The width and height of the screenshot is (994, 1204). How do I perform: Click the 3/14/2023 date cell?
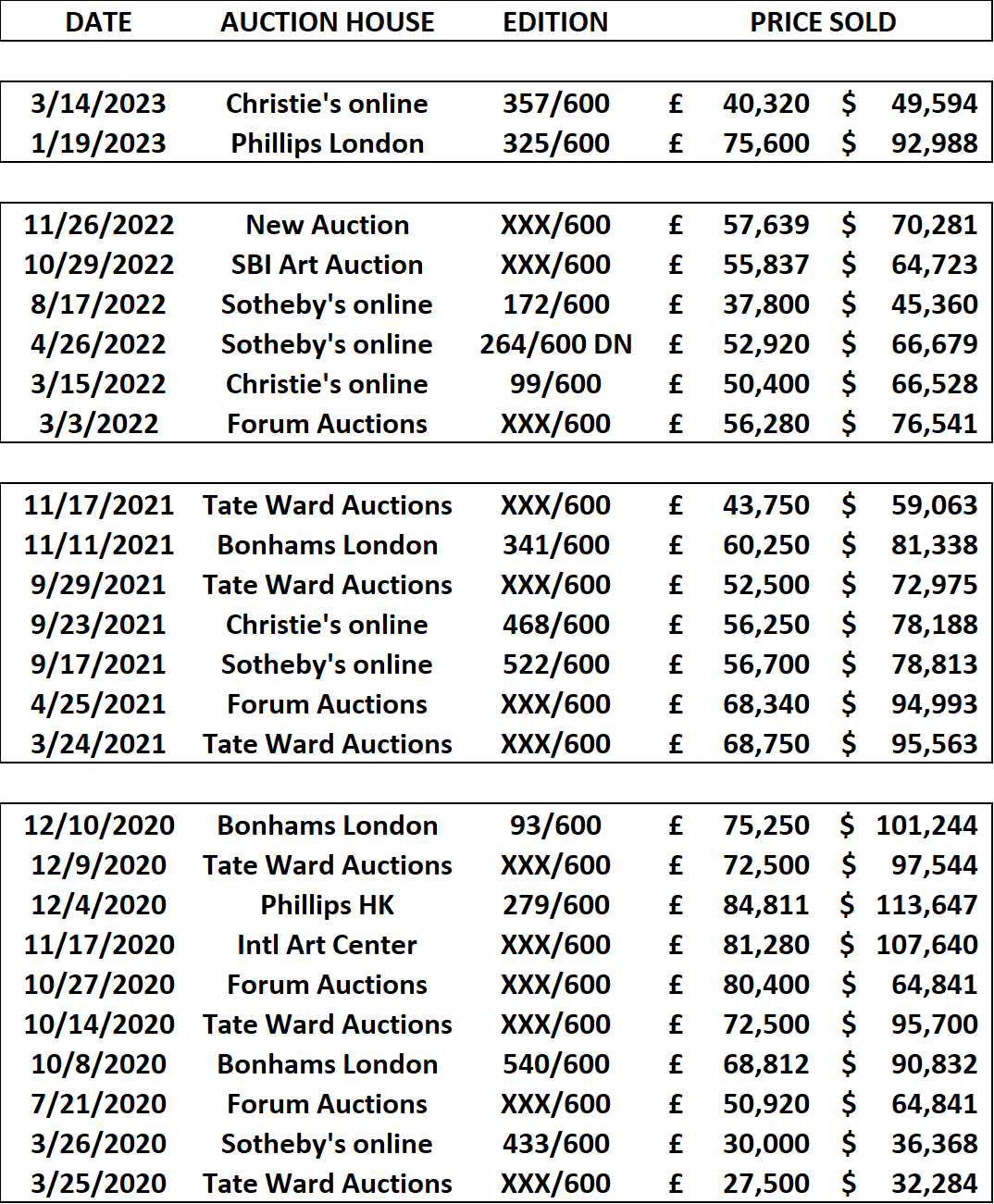[98, 104]
